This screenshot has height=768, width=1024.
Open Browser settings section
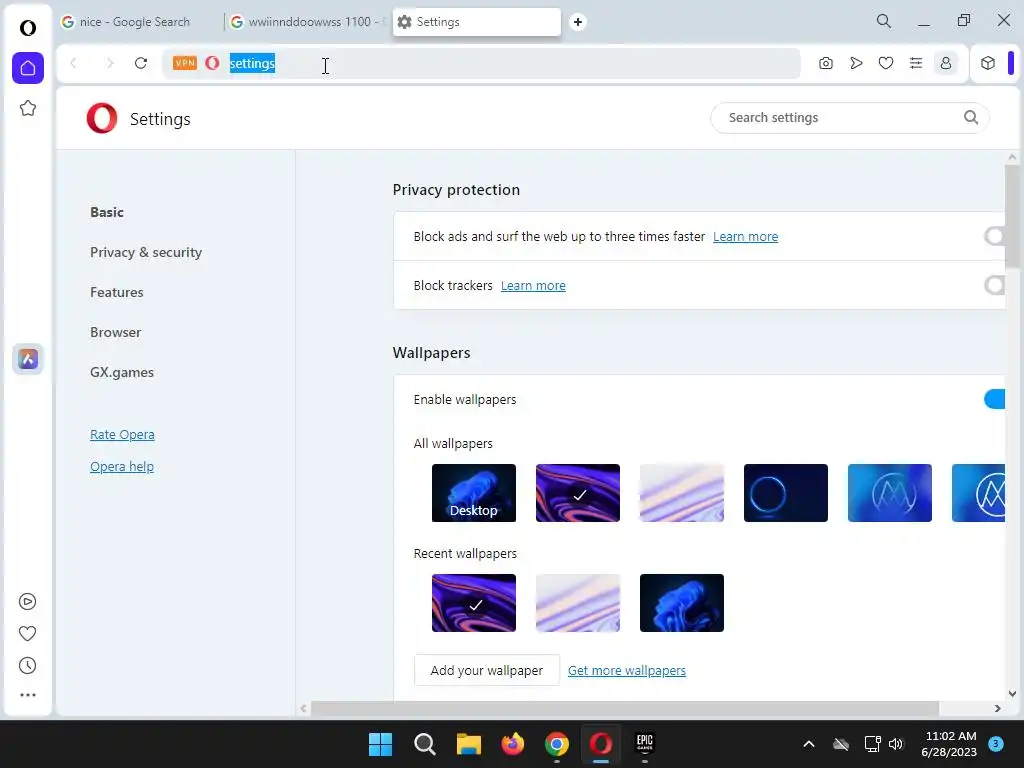coord(116,332)
